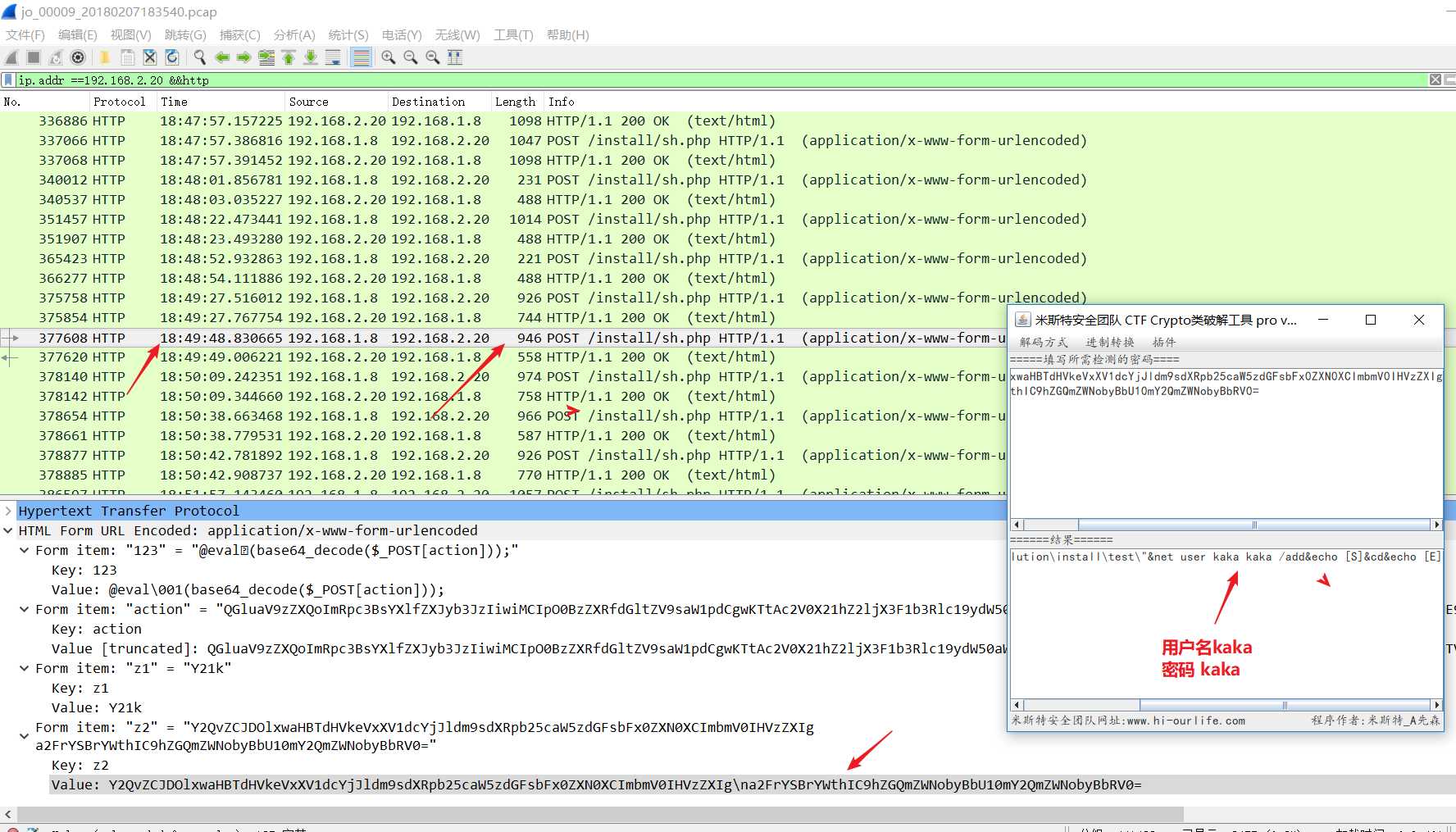This screenshot has width=1456, height=832.
Task: Select packet 378877 row
Action: coord(503,455)
